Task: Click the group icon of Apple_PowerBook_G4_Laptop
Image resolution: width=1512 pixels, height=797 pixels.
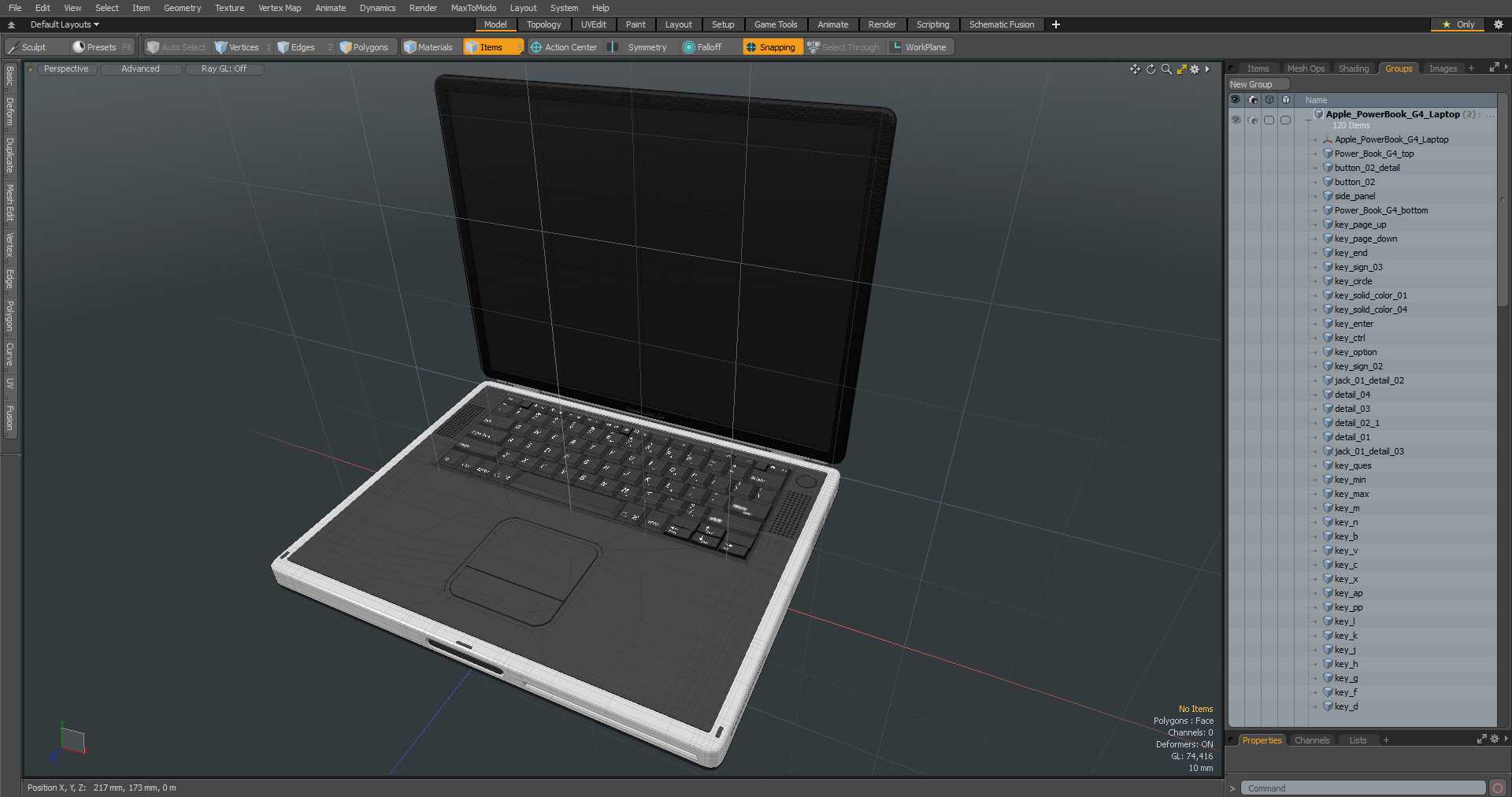Action: pos(1318,114)
